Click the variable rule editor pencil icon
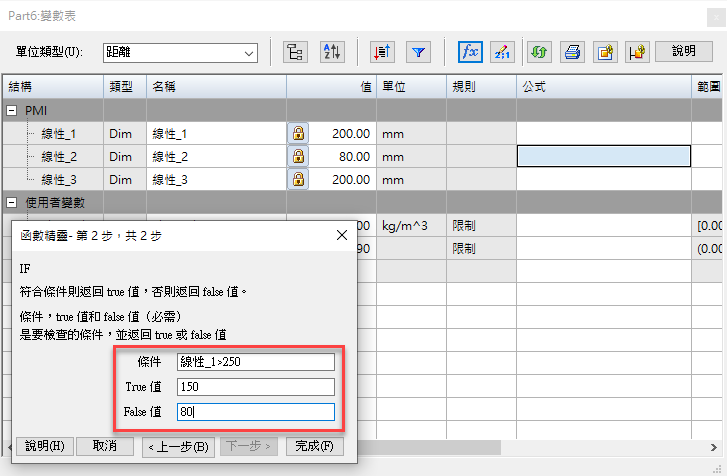727x476 pixels. 502,52
